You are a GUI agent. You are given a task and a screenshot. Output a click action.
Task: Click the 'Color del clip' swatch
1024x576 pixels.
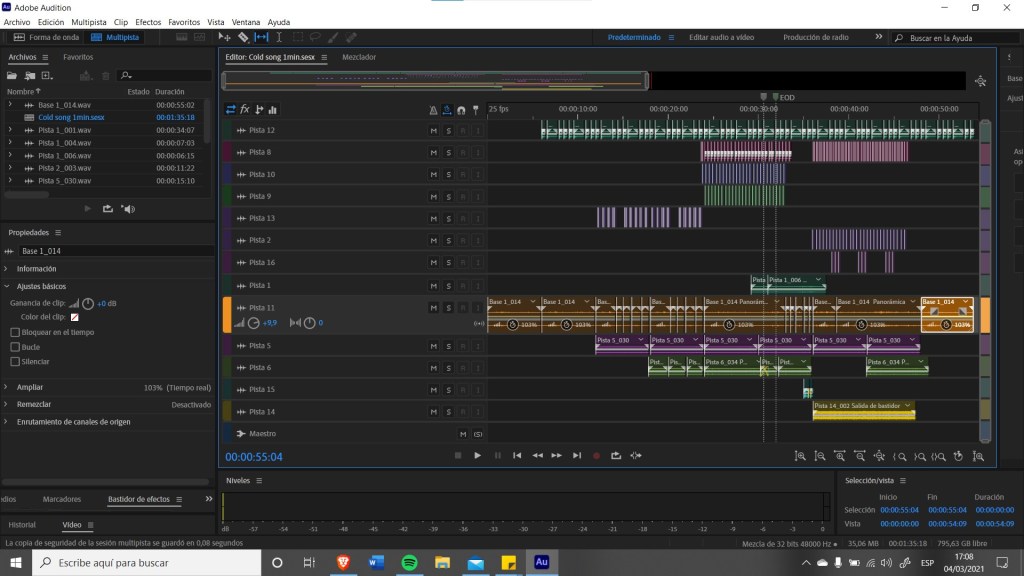click(x=74, y=317)
